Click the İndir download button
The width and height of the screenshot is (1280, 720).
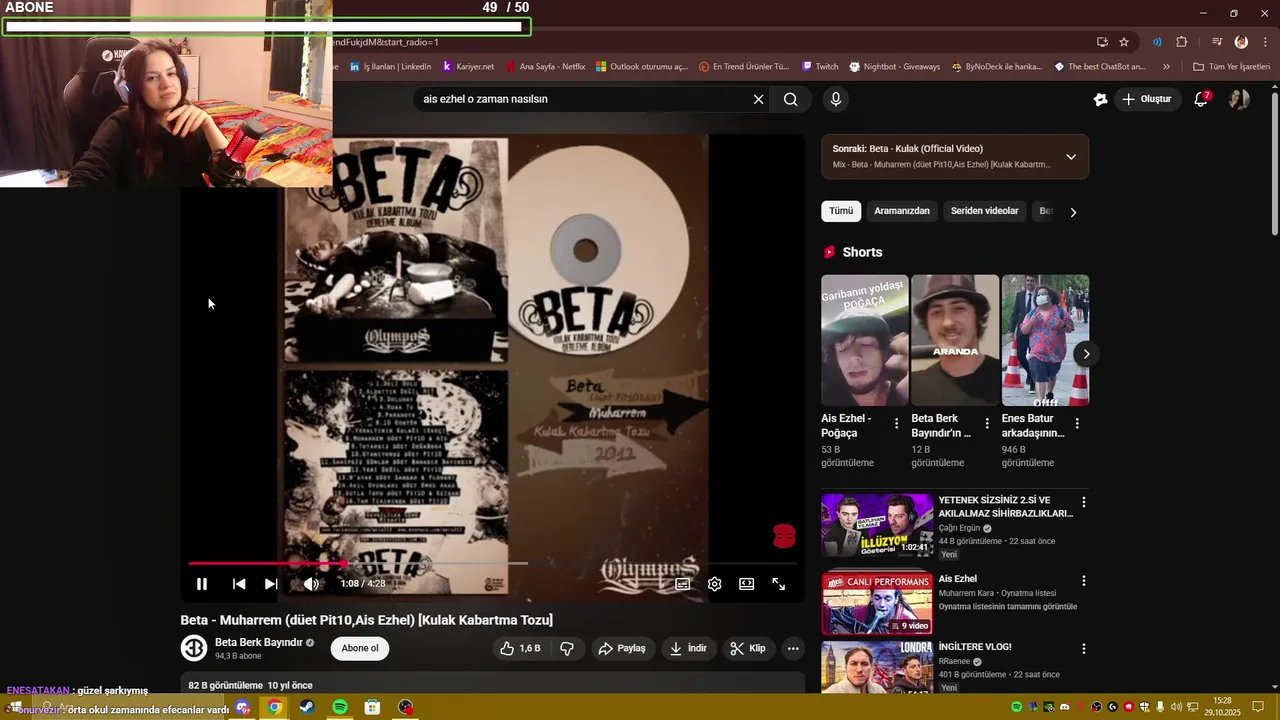pyautogui.click(x=688, y=648)
